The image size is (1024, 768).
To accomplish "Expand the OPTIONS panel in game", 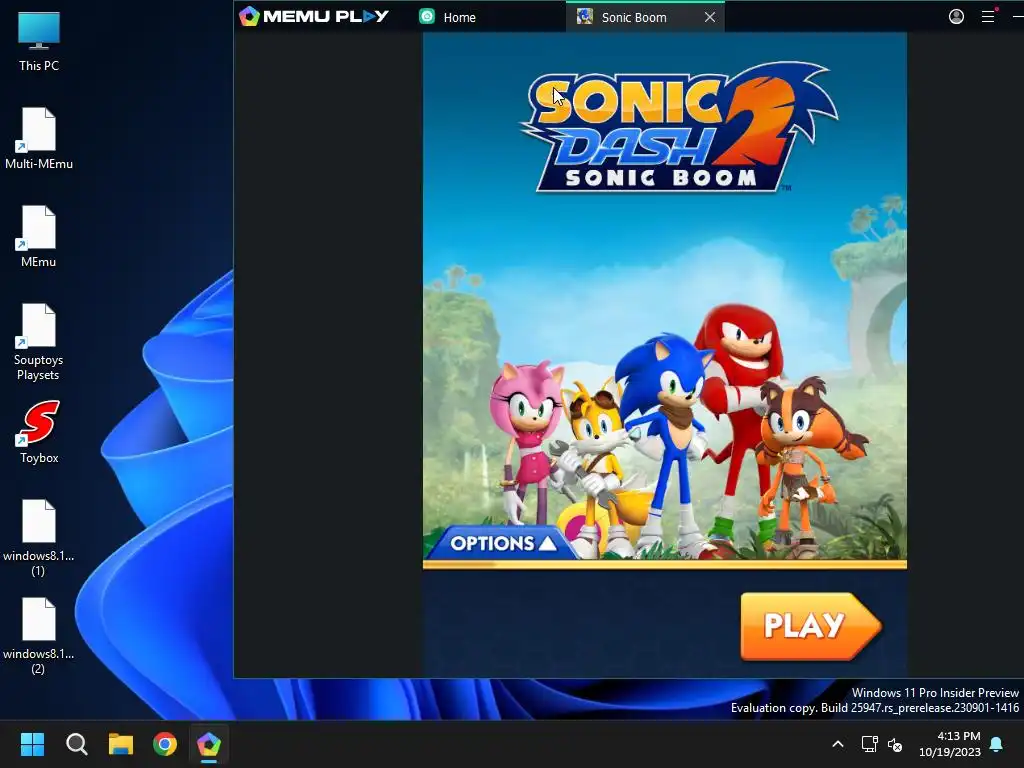I will click(503, 543).
